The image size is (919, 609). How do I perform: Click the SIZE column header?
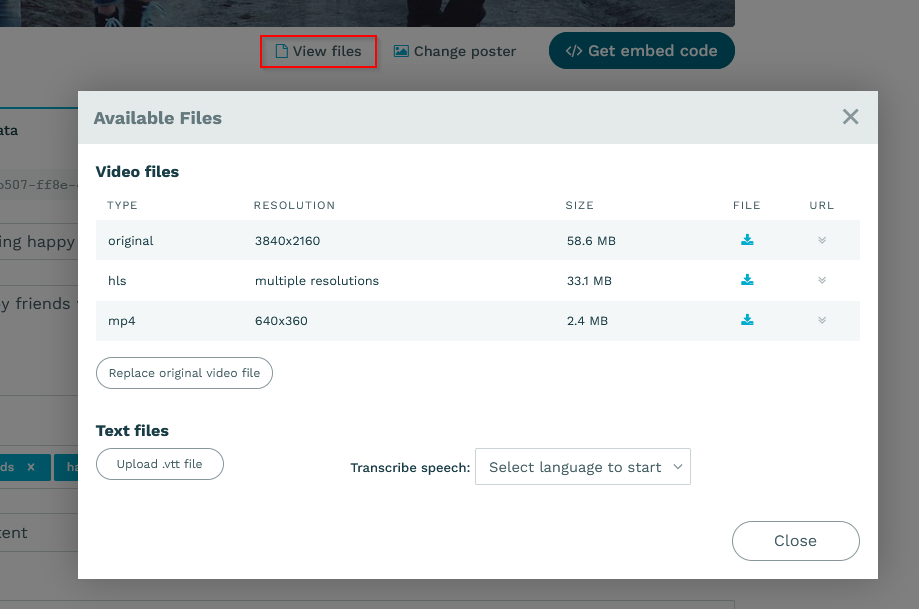coord(580,205)
